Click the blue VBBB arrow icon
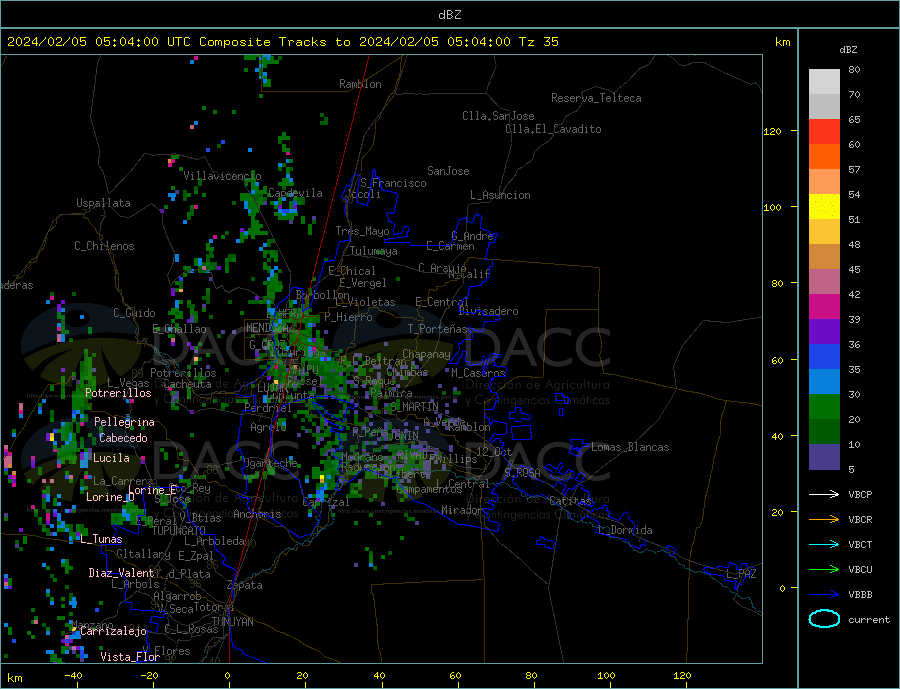Viewport: 900px width, 689px height. pyautogui.click(x=824, y=594)
